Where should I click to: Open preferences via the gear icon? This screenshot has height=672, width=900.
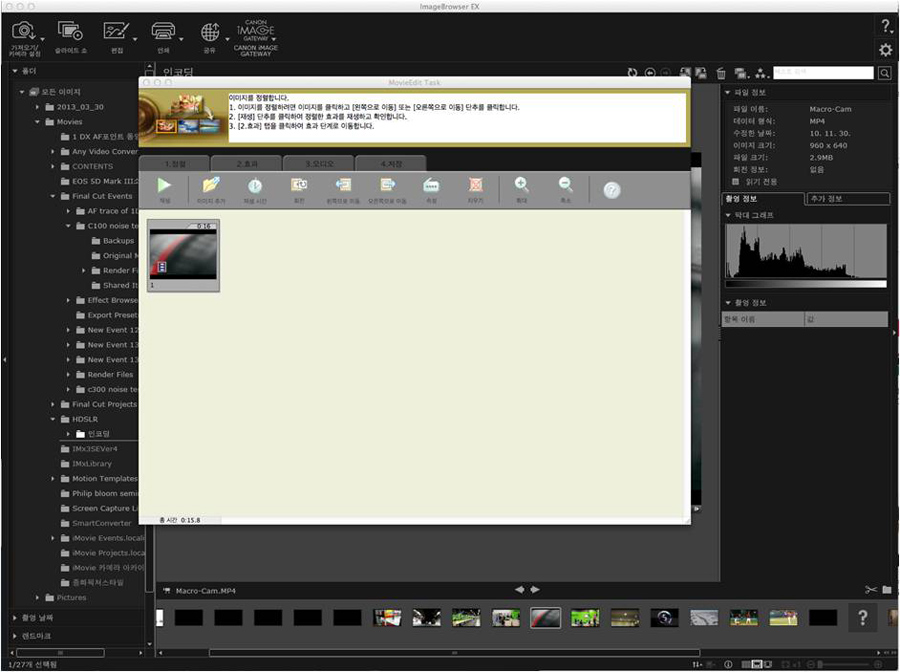point(886,50)
